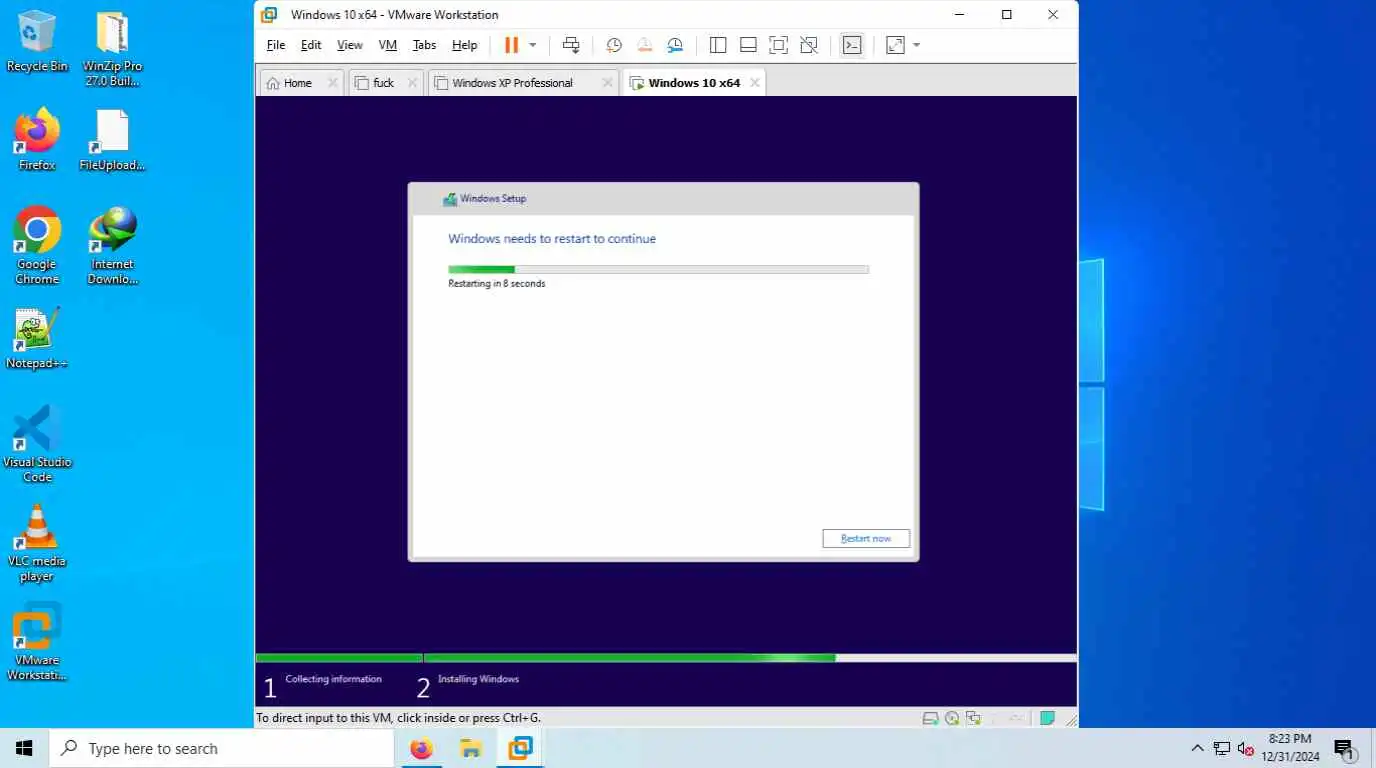The width and height of the screenshot is (1376, 768).
Task: Click the 'Collecting information' step label
Action: pos(333,679)
